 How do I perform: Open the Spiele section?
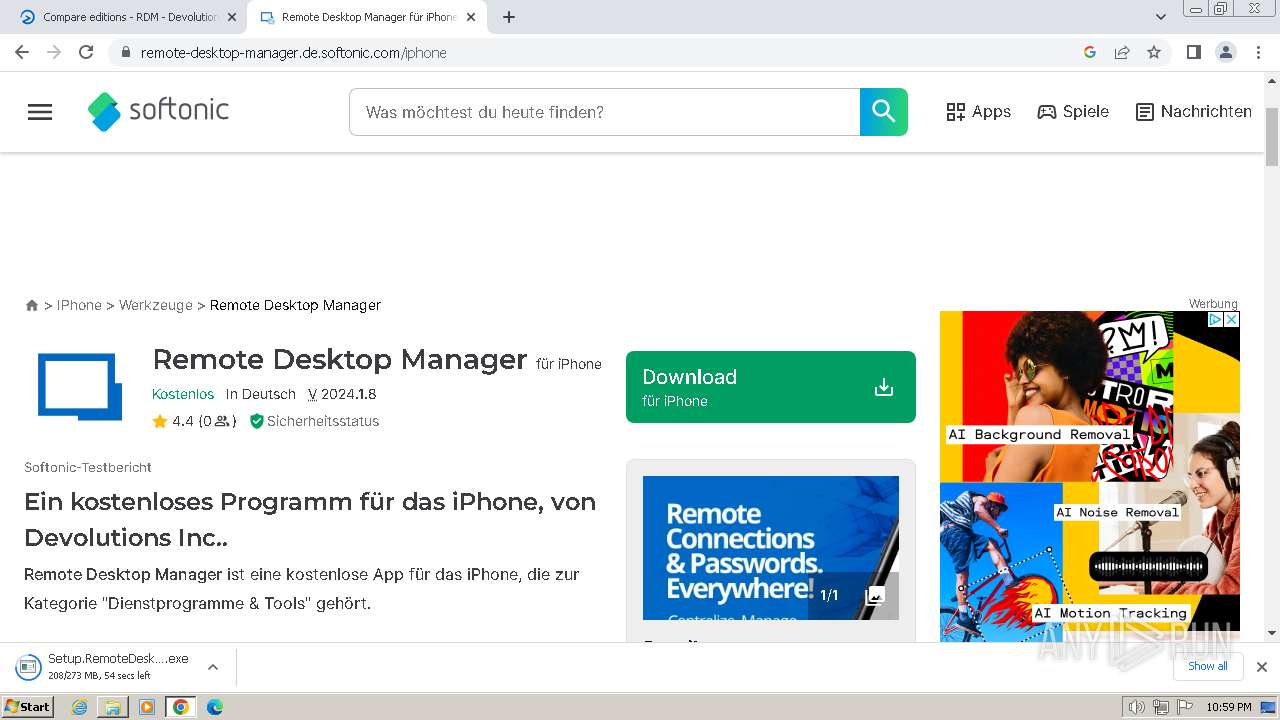tap(1073, 112)
